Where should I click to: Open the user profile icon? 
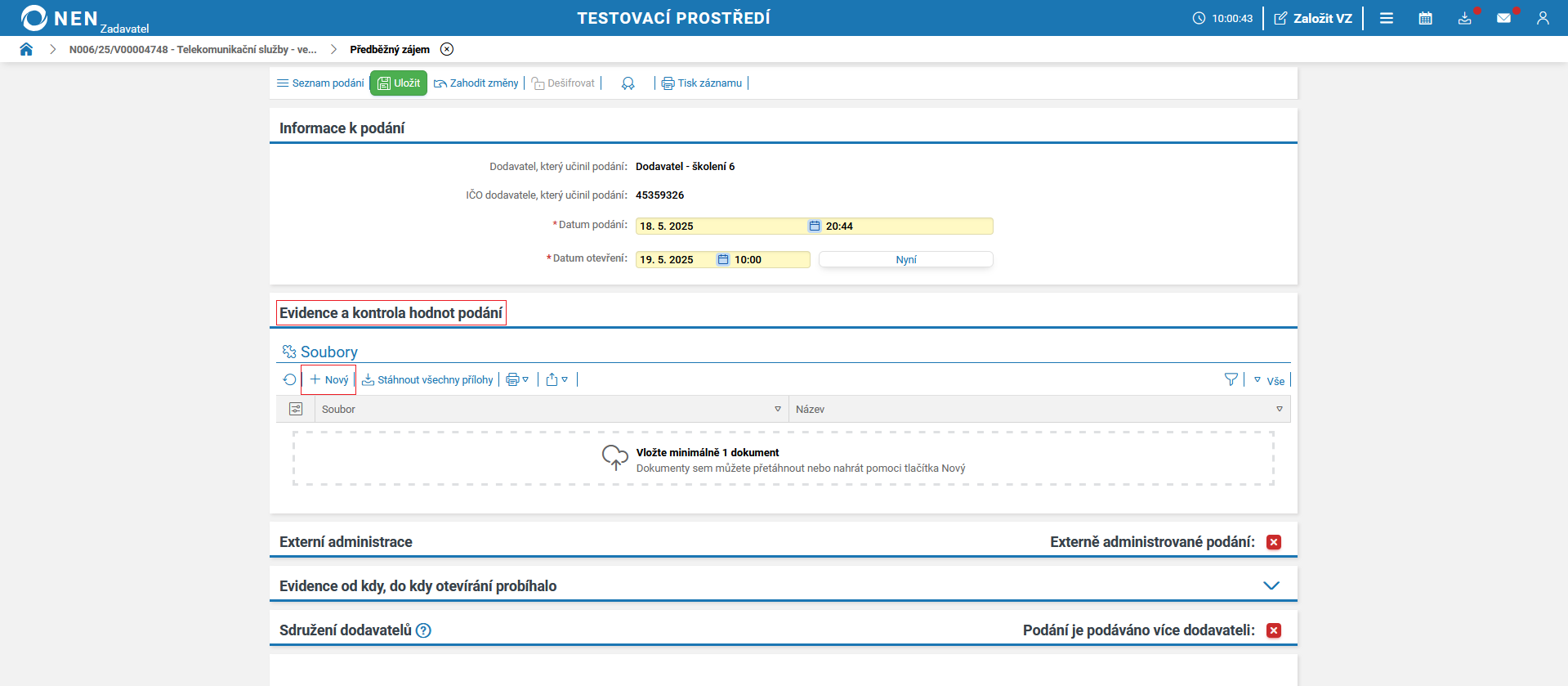[1543, 18]
